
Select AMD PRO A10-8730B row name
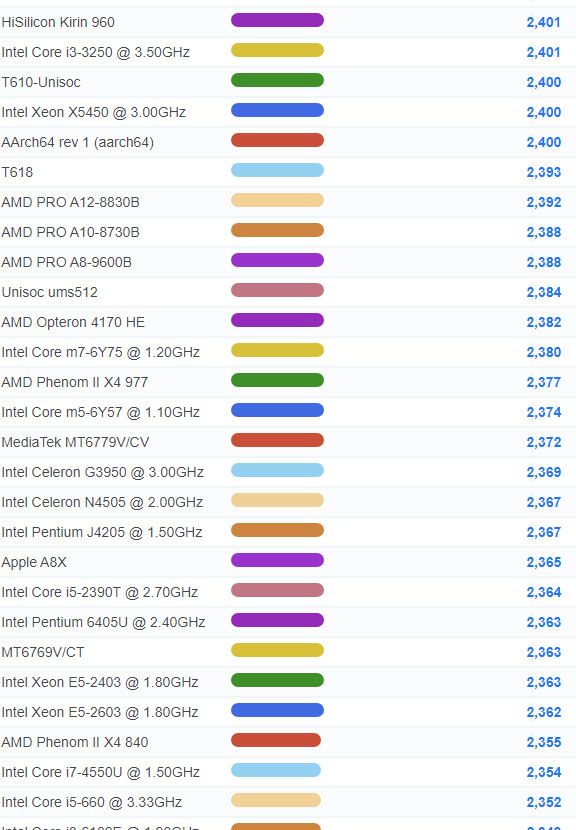(70, 232)
